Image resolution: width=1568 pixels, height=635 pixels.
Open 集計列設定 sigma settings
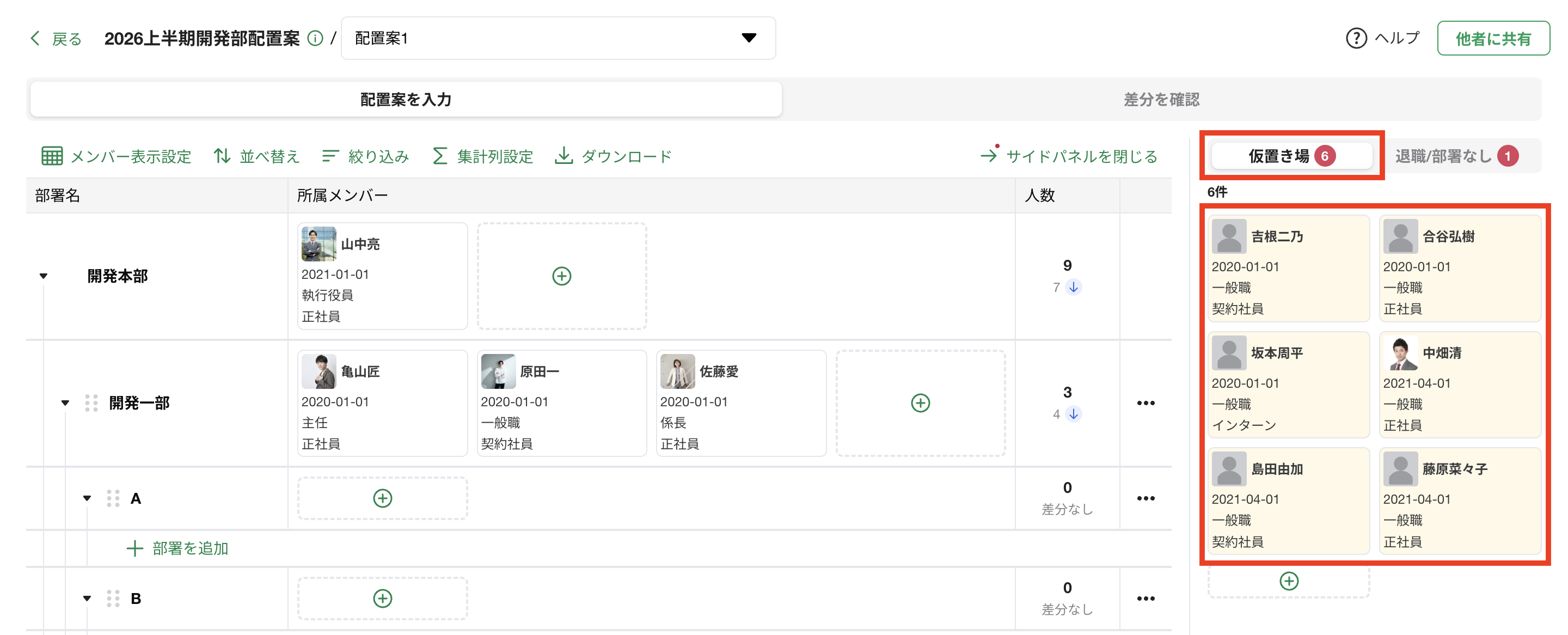439,156
